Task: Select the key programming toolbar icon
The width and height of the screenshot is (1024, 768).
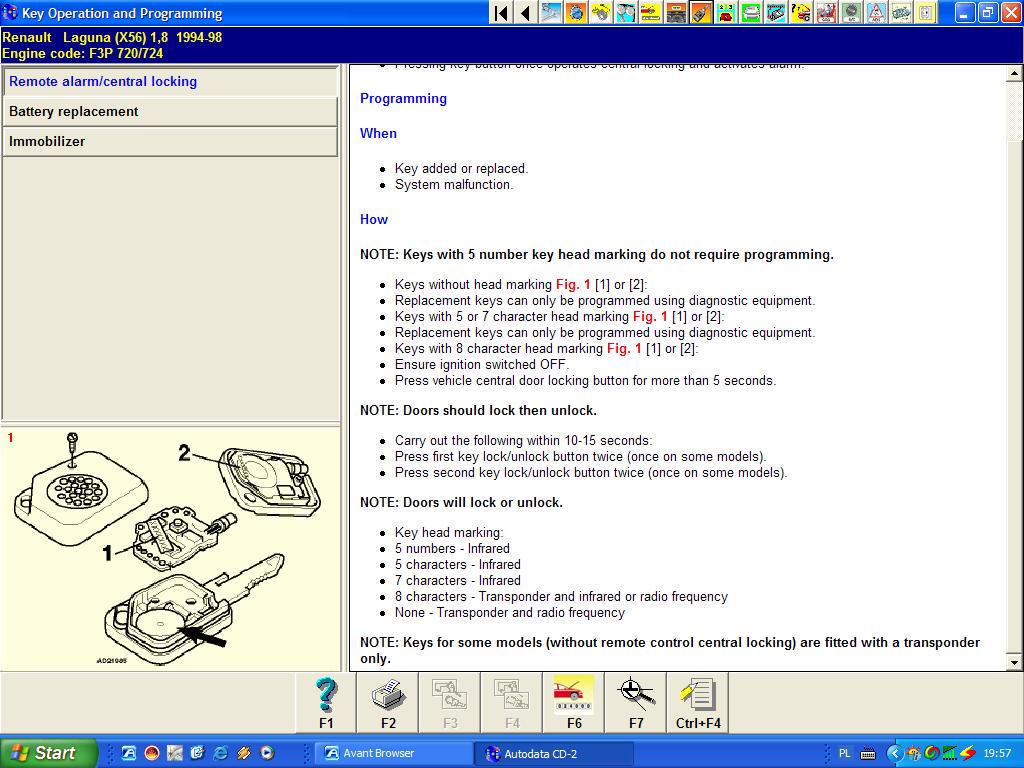Action: click(x=701, y=12)
